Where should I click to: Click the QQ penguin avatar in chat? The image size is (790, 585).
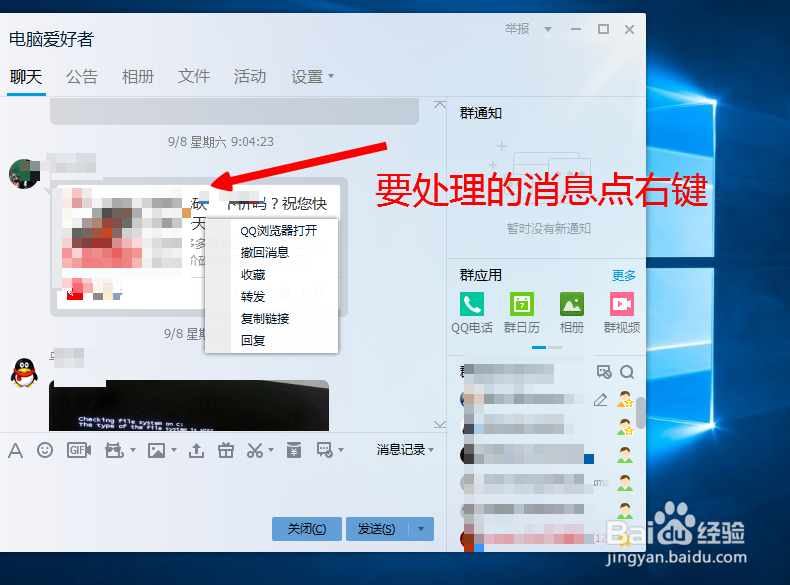click(24, 373)
